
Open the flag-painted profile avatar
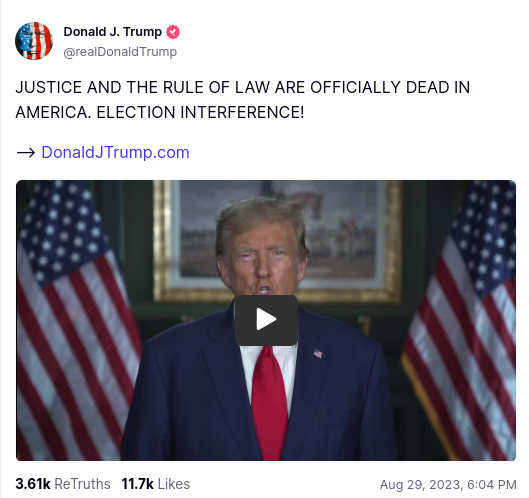34,41
